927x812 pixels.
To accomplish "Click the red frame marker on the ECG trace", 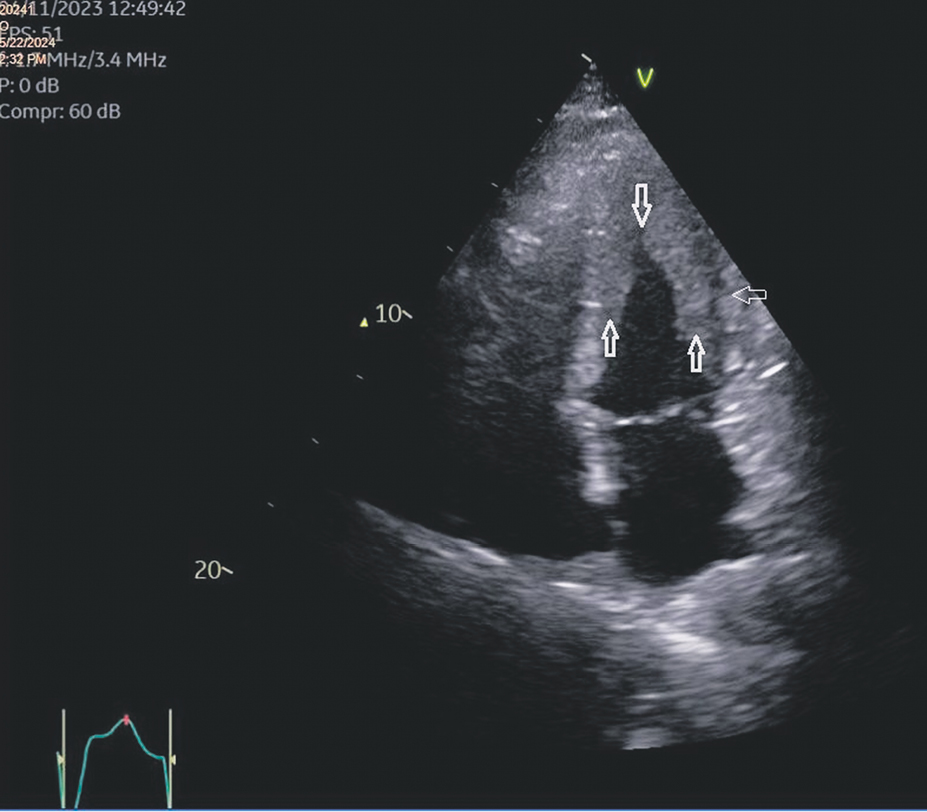I will (127, 718).
